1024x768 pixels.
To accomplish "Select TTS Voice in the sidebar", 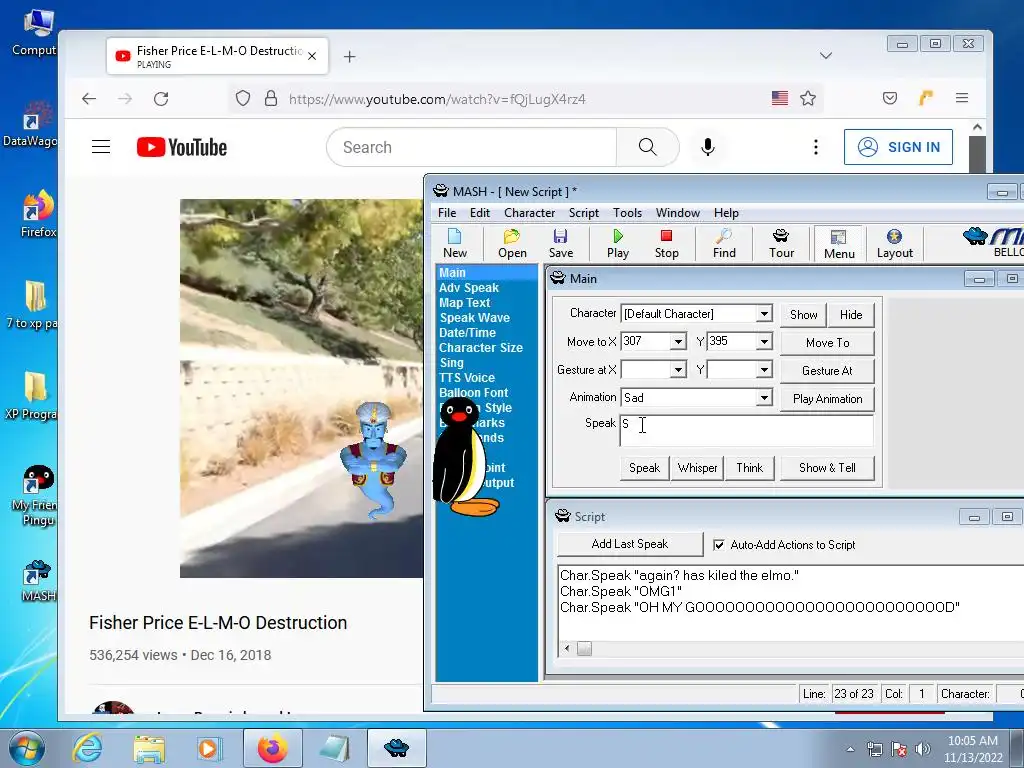I will coord(467,378).
